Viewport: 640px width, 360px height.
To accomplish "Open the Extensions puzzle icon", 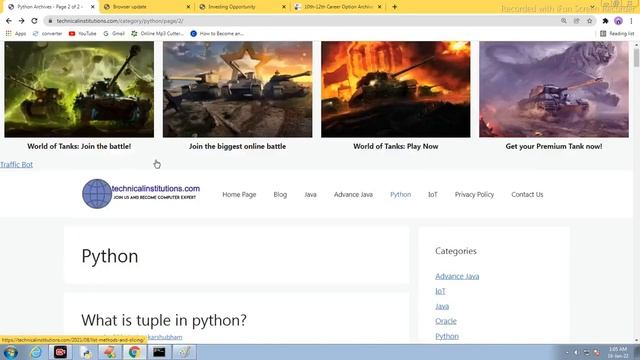I will point(605,21).
